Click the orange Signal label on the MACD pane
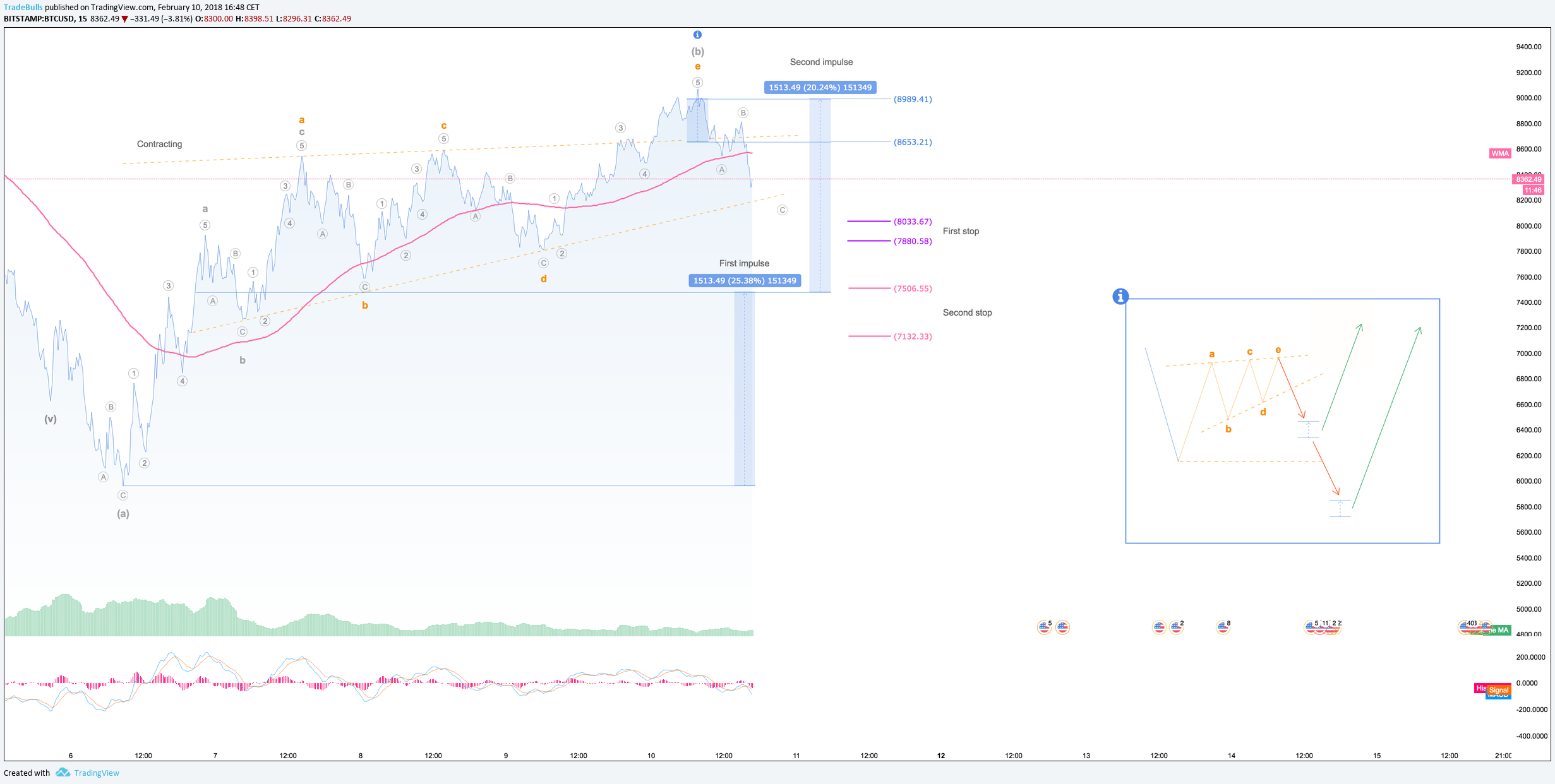This screenshot has height=784, width=1555. tap(1499, 690)
